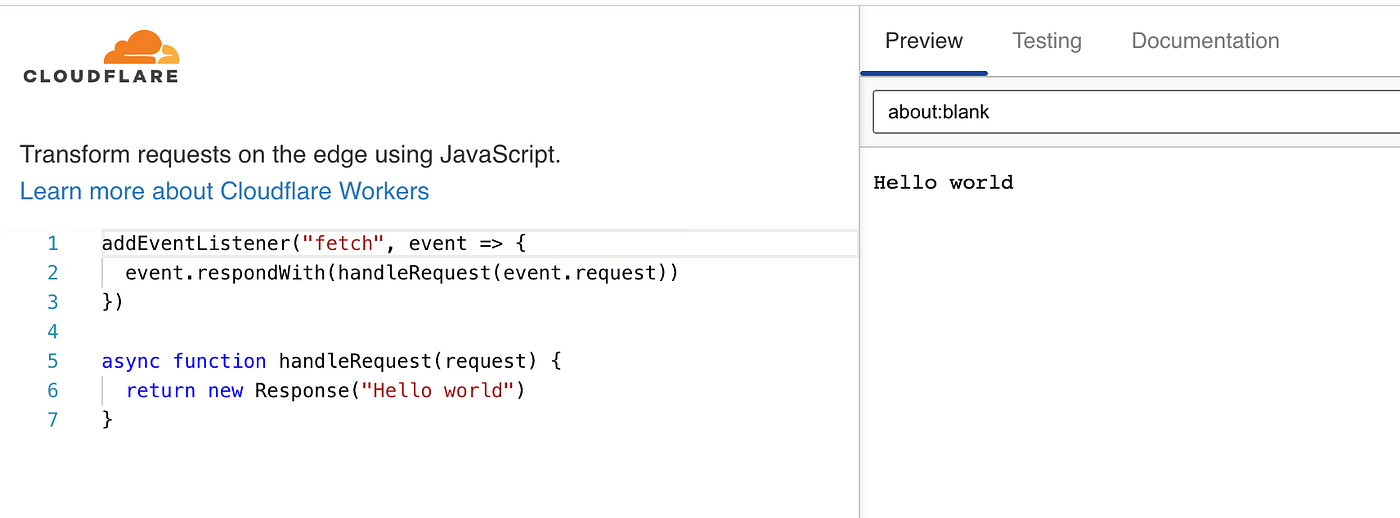Viewport: 1400px width, 518px height.
Task: Click handleRequest function name in declaration
Action: pos(360,361)
